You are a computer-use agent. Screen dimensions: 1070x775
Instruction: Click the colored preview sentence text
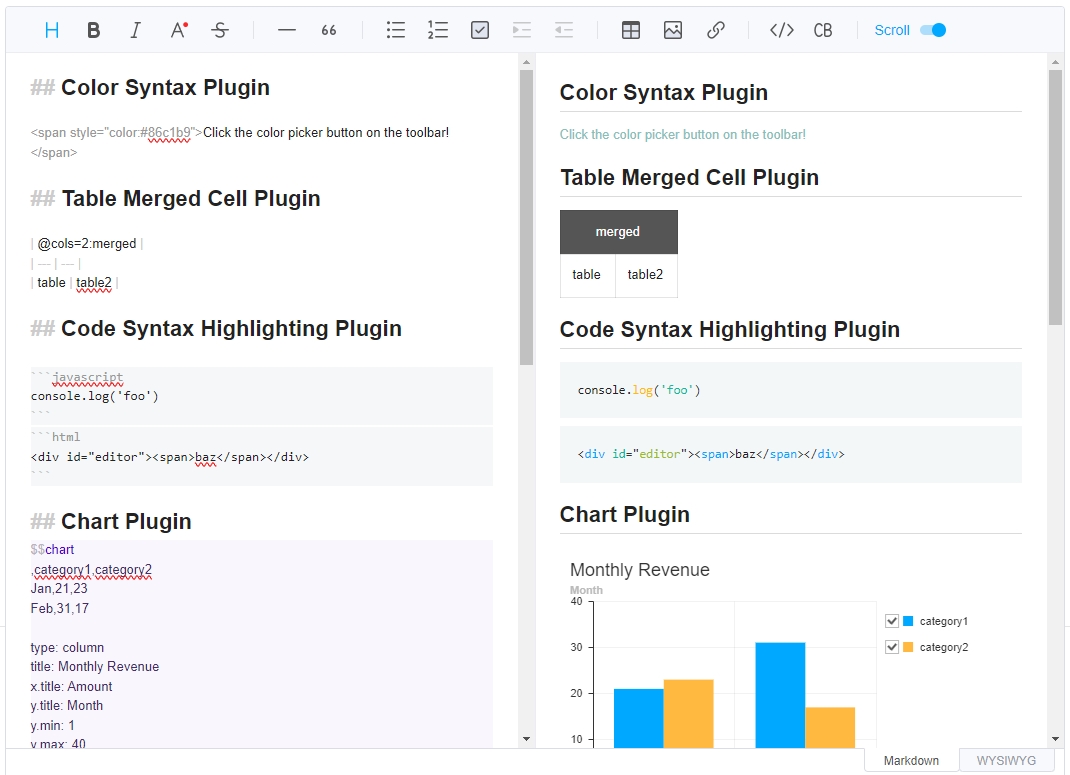click(682, 134)
